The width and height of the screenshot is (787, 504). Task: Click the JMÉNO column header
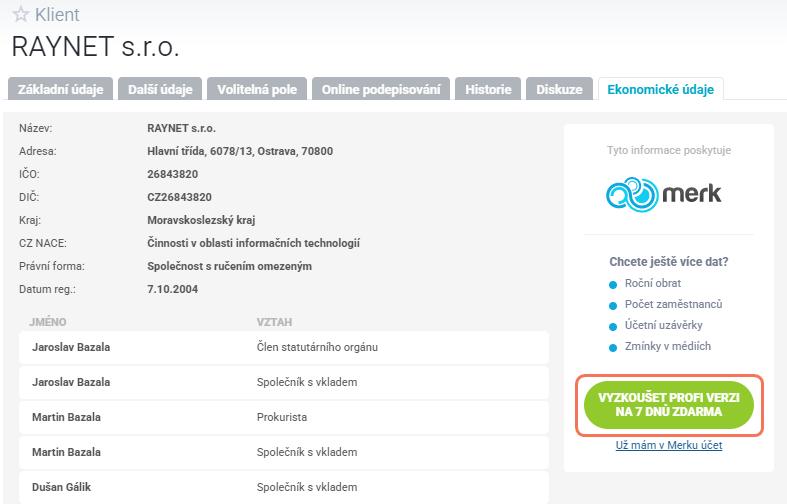(47, 322)
